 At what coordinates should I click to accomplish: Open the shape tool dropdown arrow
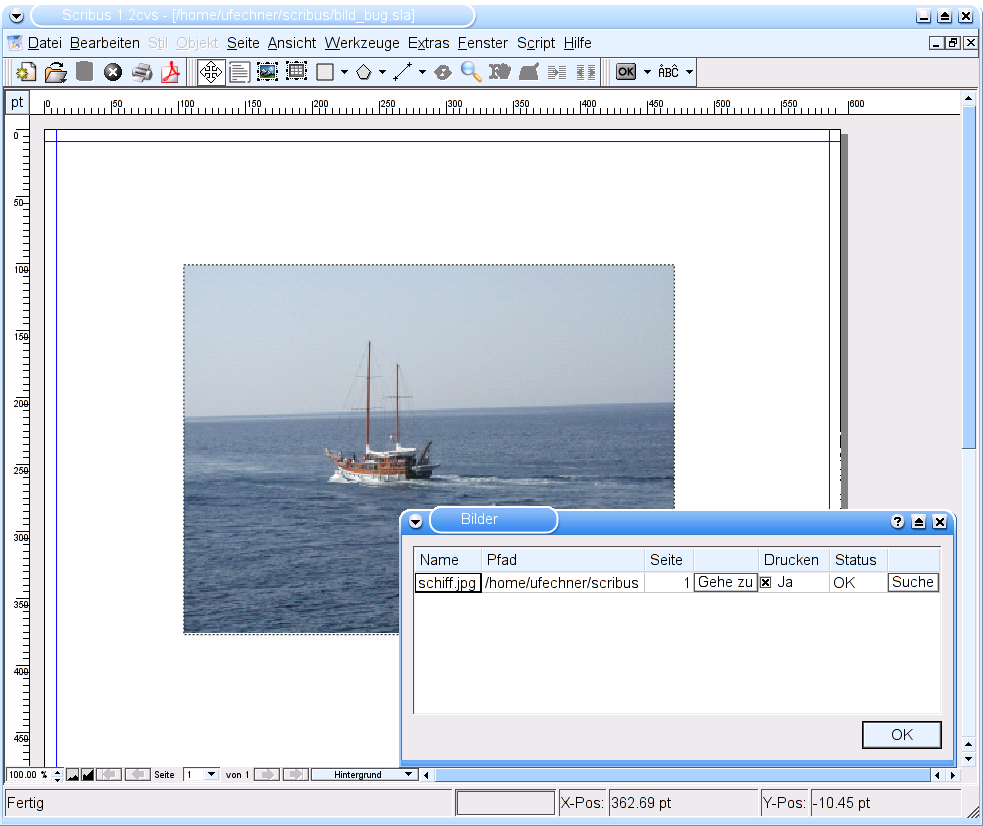coord(344,72)
